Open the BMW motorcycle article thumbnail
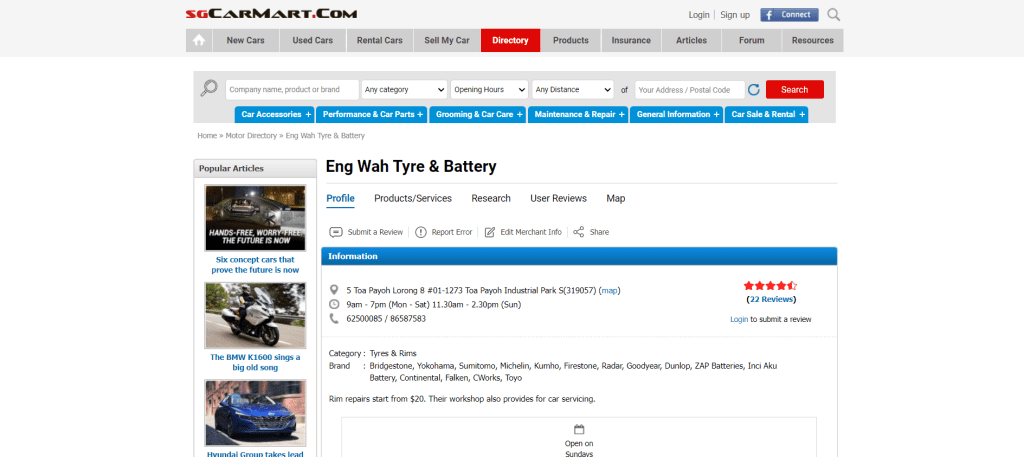The height and width of the screenshot is (457, 1024). (x=255, y=316)
